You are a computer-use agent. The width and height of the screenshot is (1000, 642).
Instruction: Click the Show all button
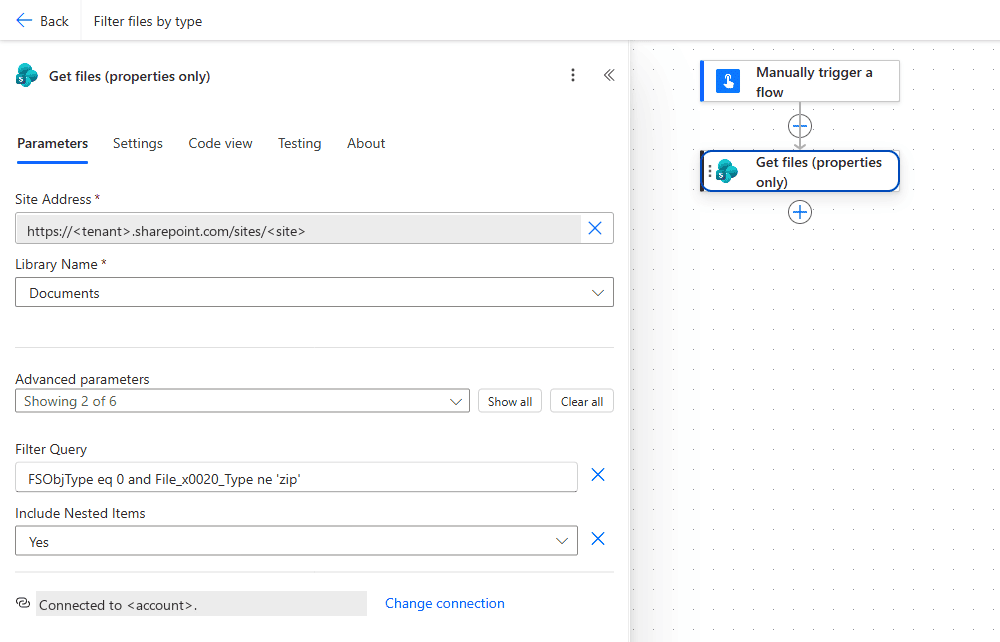(510, 401)
